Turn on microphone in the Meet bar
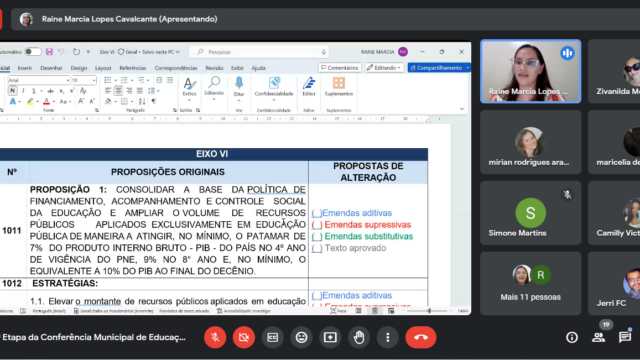The image size is (640, 360). [215, 337]
